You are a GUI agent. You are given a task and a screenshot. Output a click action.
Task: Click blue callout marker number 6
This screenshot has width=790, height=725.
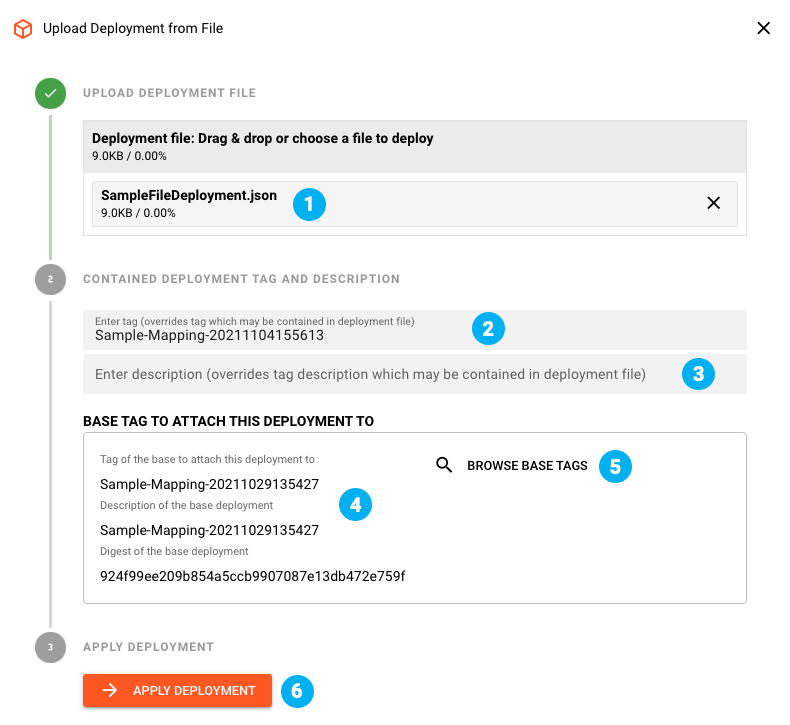point(297,690)
